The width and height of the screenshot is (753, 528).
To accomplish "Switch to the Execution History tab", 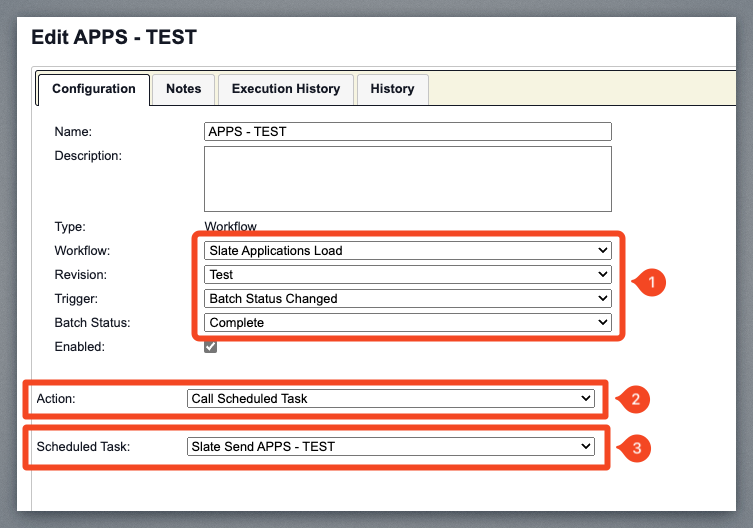I will [x=286, y=89].
